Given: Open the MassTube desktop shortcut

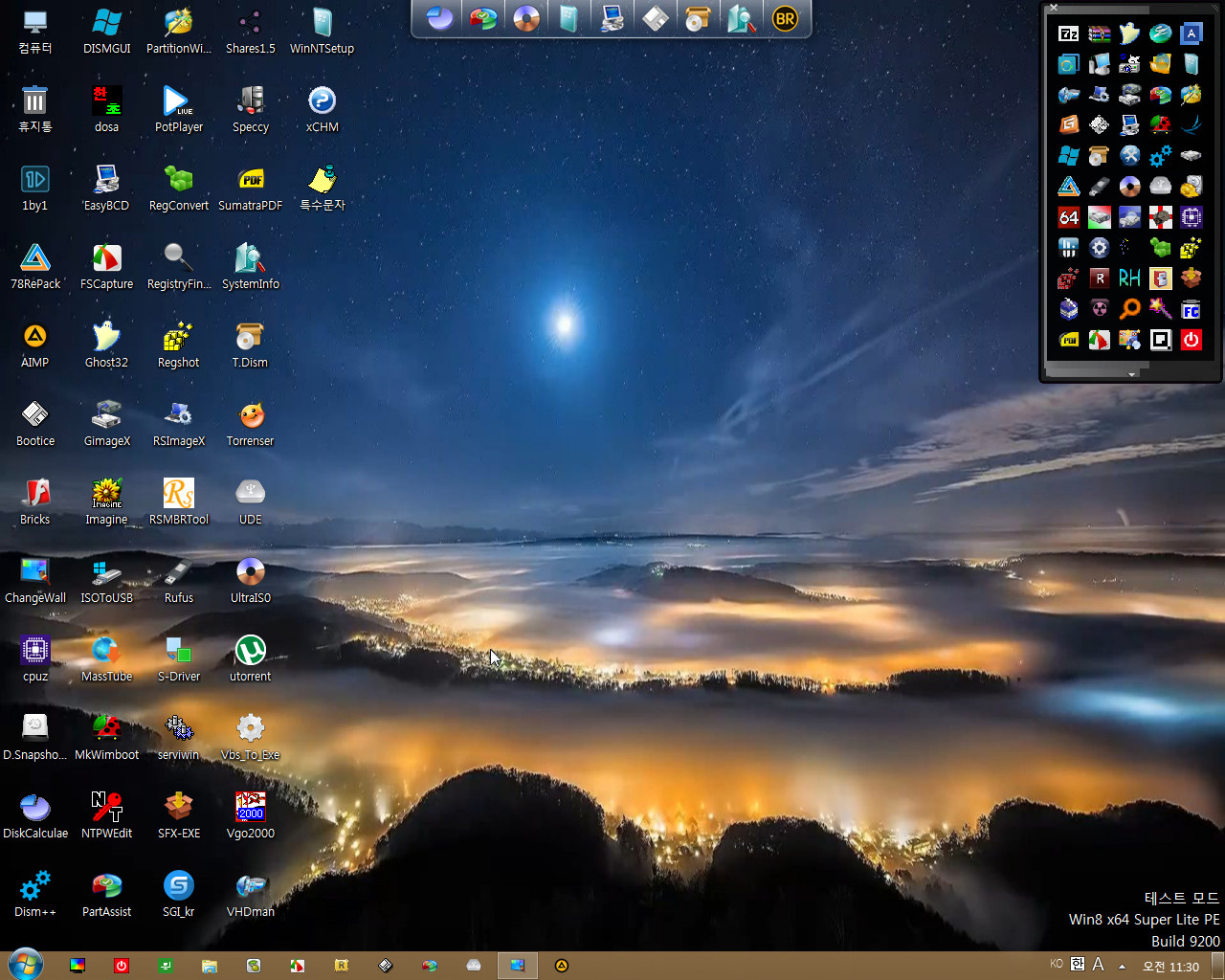Looking at the screenshot, I should [106, 659].
